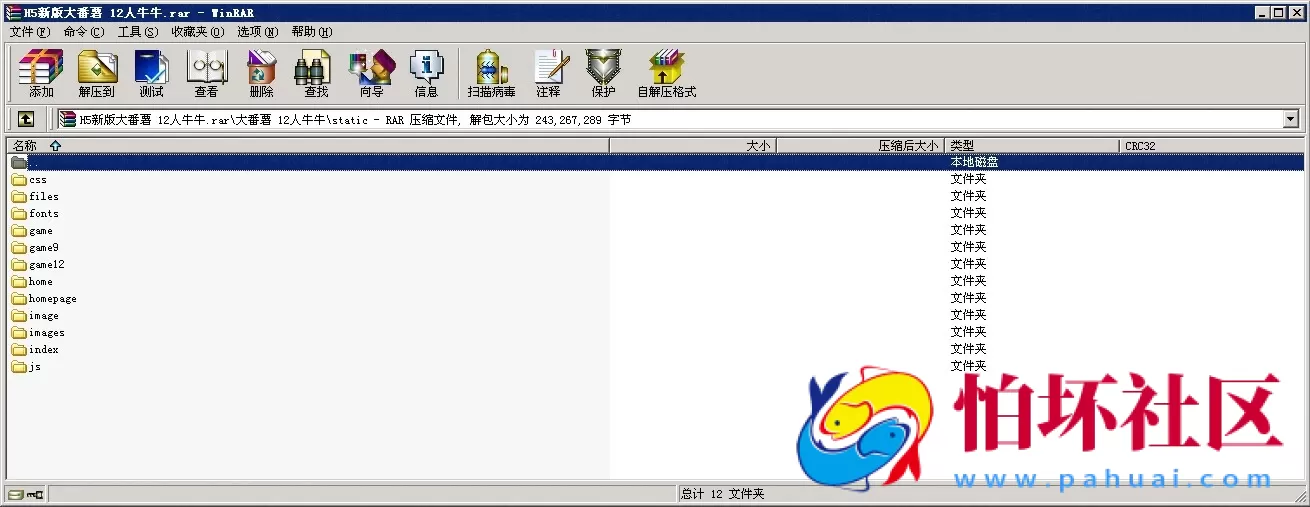Click the 添加 (Add) toolbar icon
The image size is (1310, 507).
coord(41,74)
